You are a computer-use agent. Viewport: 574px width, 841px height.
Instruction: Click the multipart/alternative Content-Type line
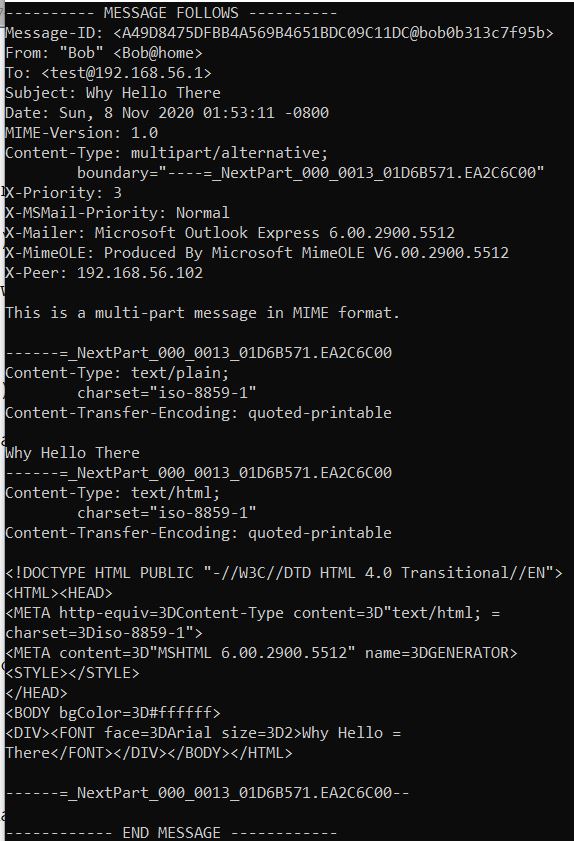pos(166,153)
